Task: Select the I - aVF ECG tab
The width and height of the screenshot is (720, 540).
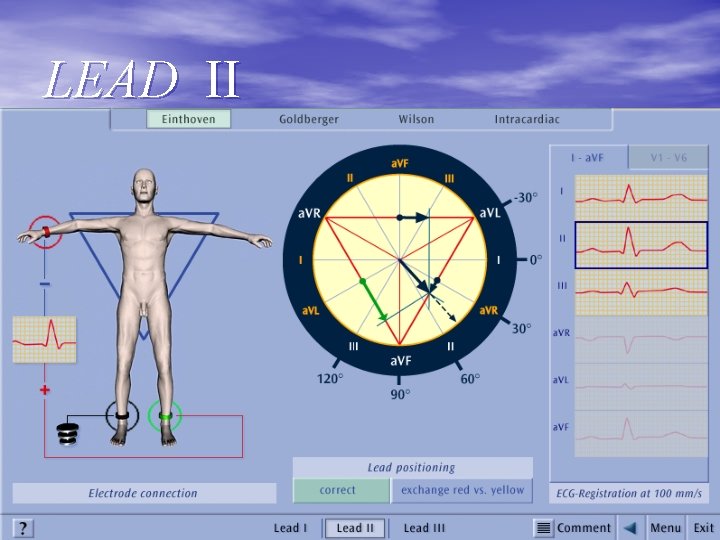Action: tap(588, 158)
